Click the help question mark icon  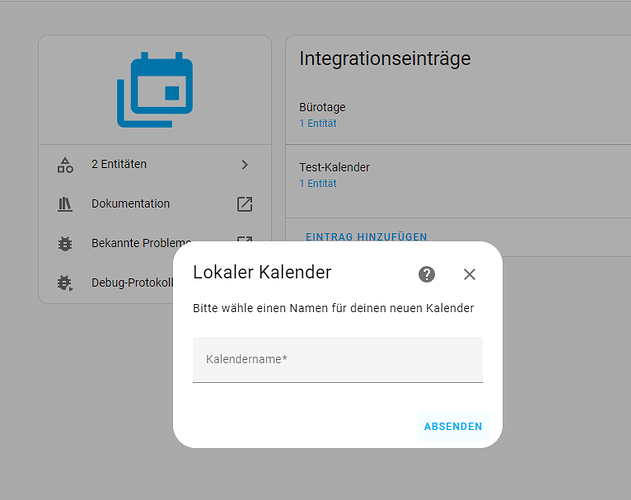pos(427,274)
